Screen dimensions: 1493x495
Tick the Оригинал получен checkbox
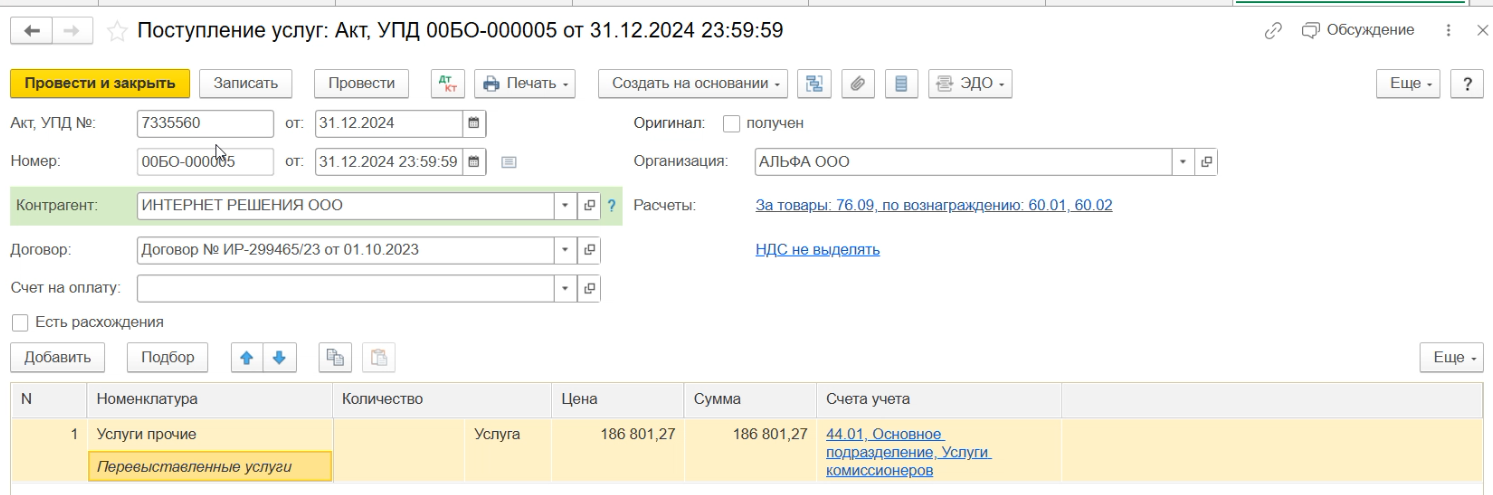731,124
